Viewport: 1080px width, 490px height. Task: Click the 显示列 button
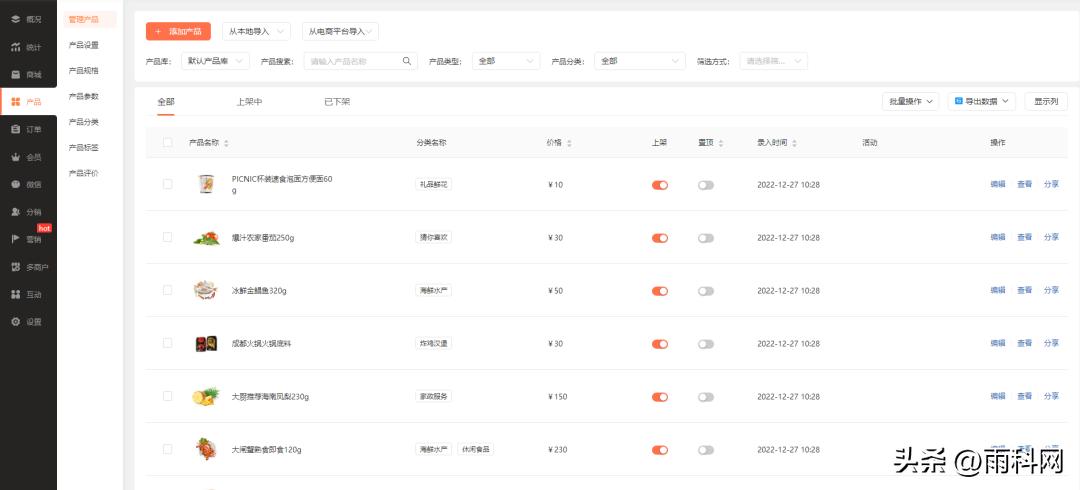tap(1046, 101)
